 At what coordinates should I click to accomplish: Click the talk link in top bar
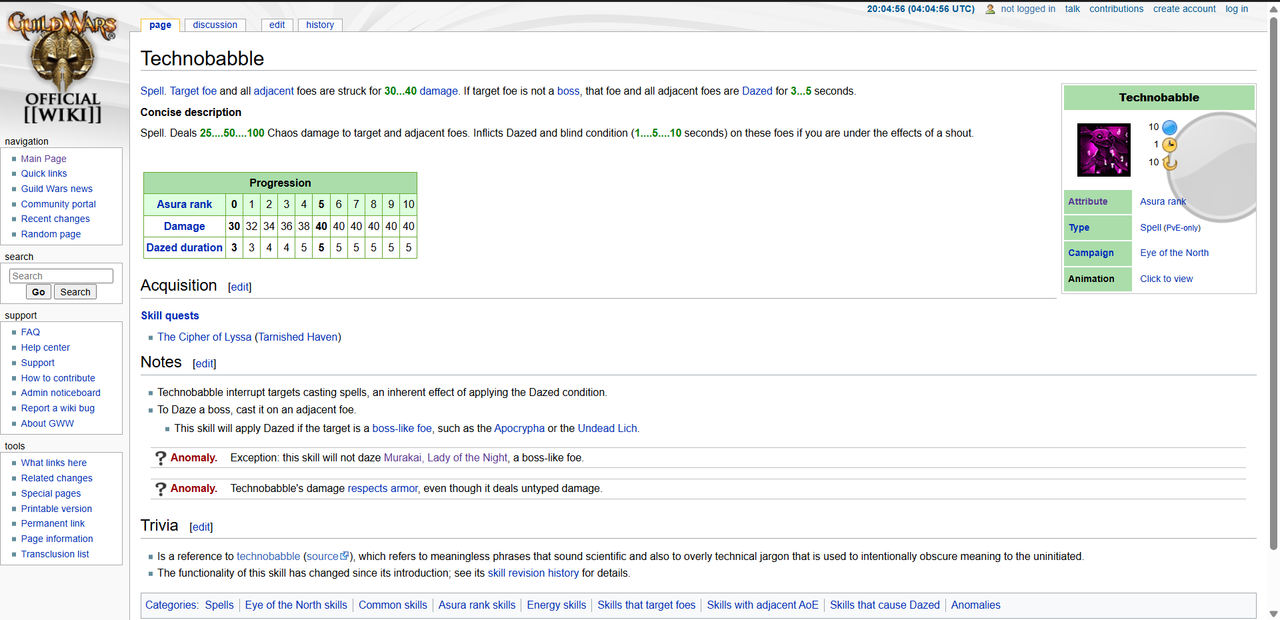[1072, 9]
